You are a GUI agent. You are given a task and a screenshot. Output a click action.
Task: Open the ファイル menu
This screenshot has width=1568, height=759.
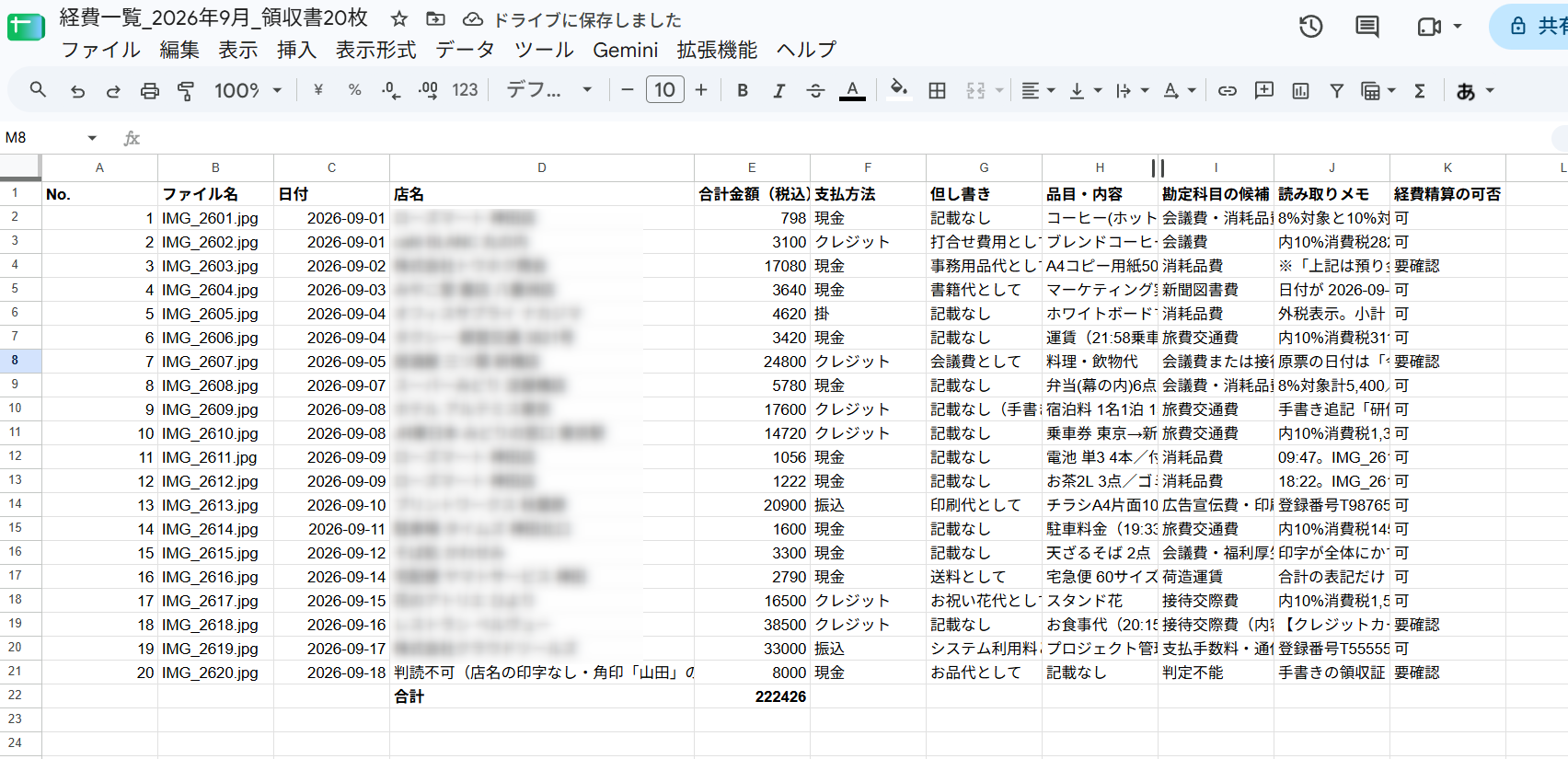(x=100, y=50)
